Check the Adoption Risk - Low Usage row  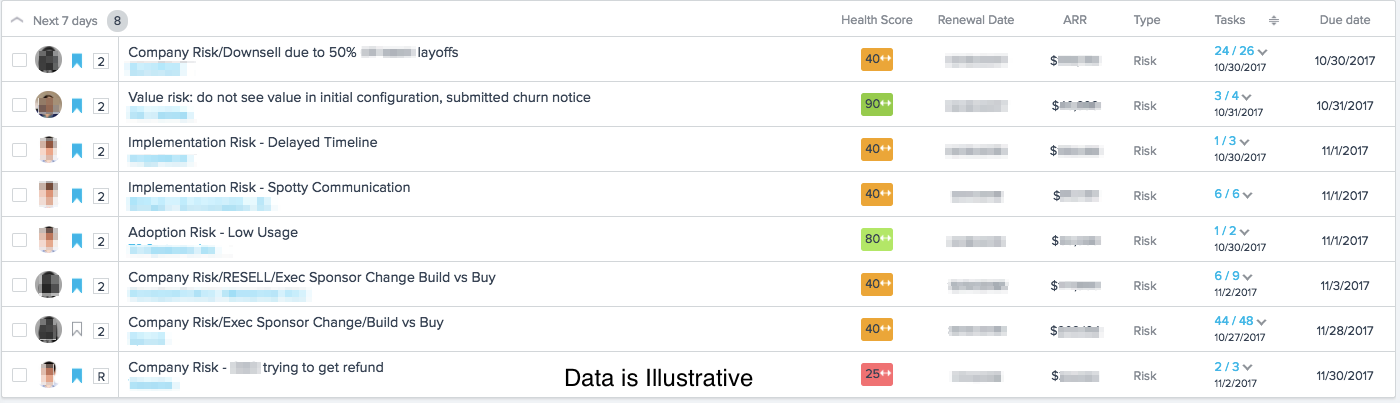[20, 240]
